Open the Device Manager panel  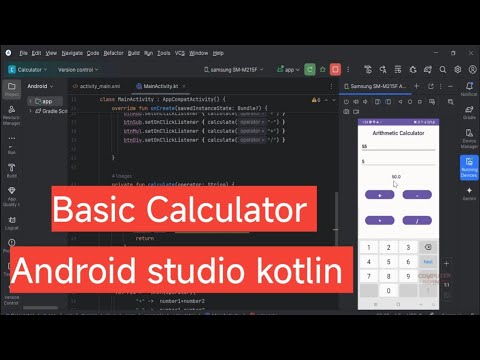click(x=469, y=138)
